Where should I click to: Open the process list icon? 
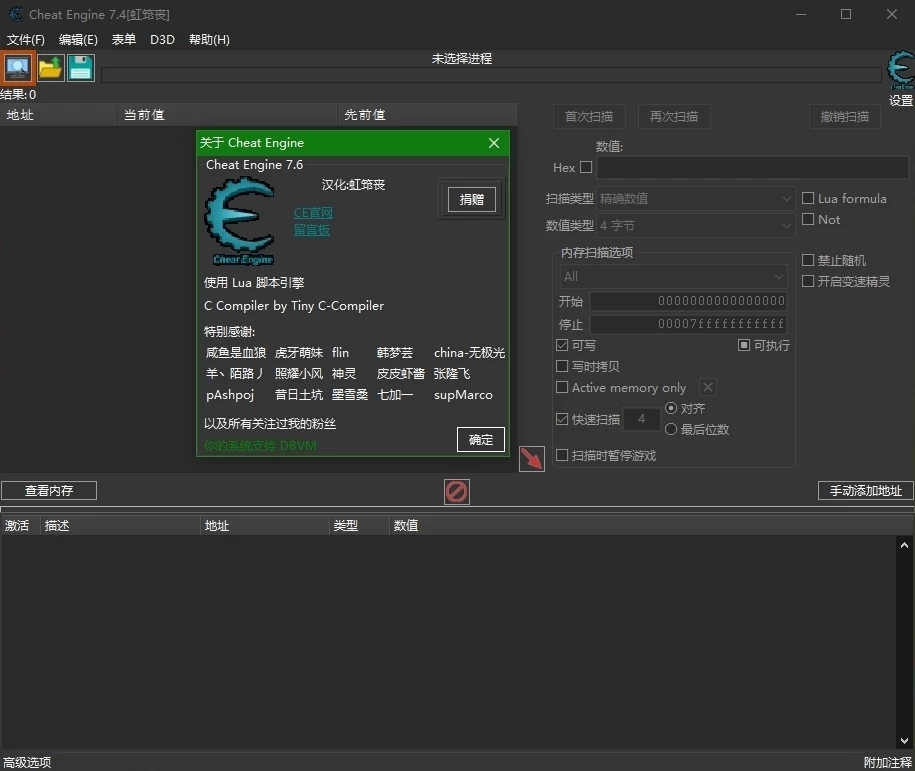18,68
